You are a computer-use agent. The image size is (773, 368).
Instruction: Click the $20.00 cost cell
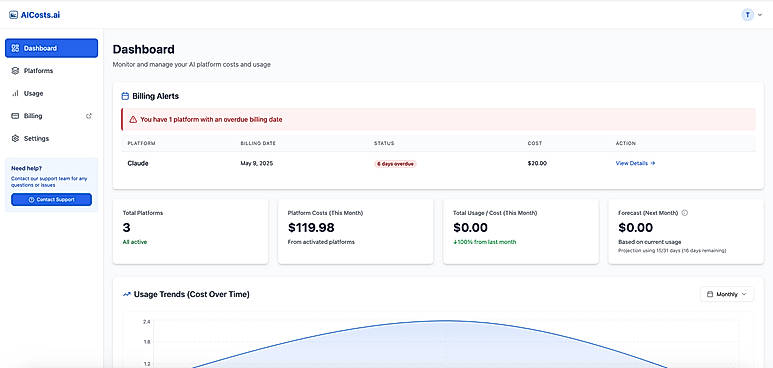point(537,163)
